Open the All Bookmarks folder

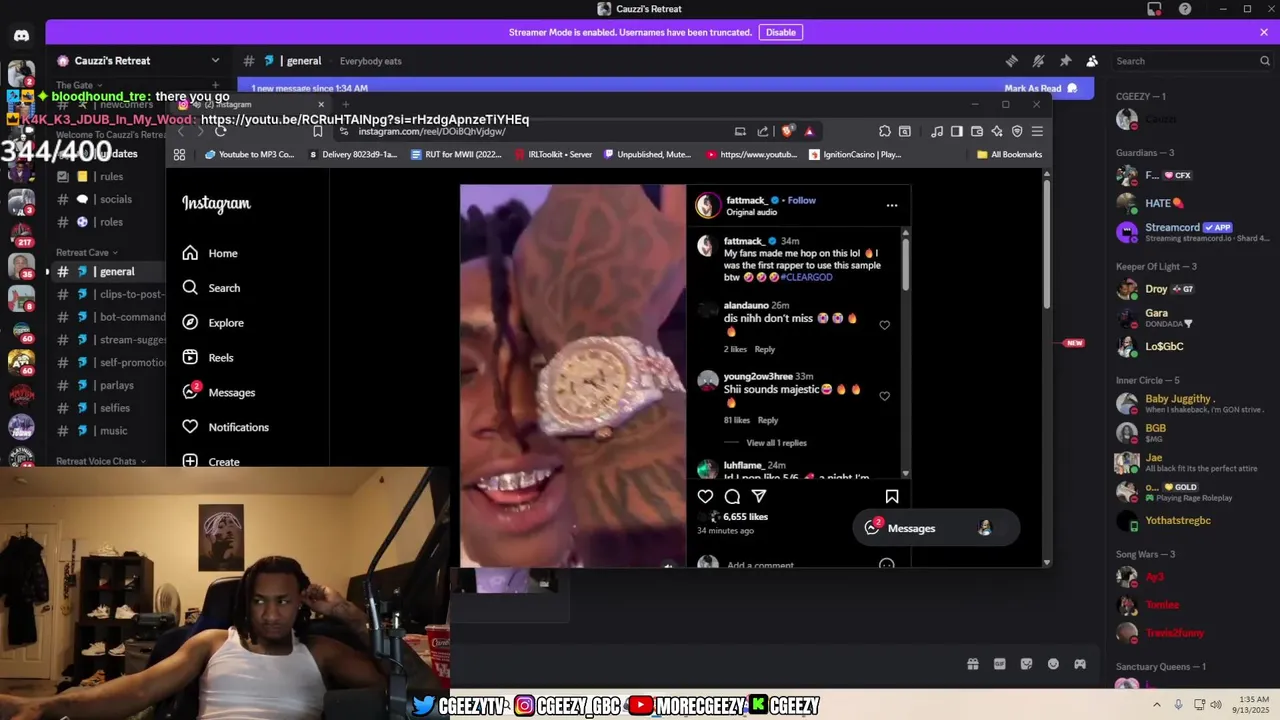(1009, 154)
